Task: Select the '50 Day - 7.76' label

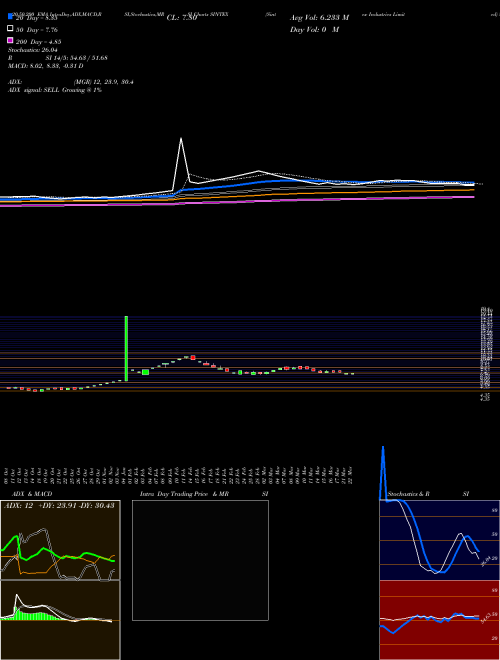Action: click(x=37, y=30)
